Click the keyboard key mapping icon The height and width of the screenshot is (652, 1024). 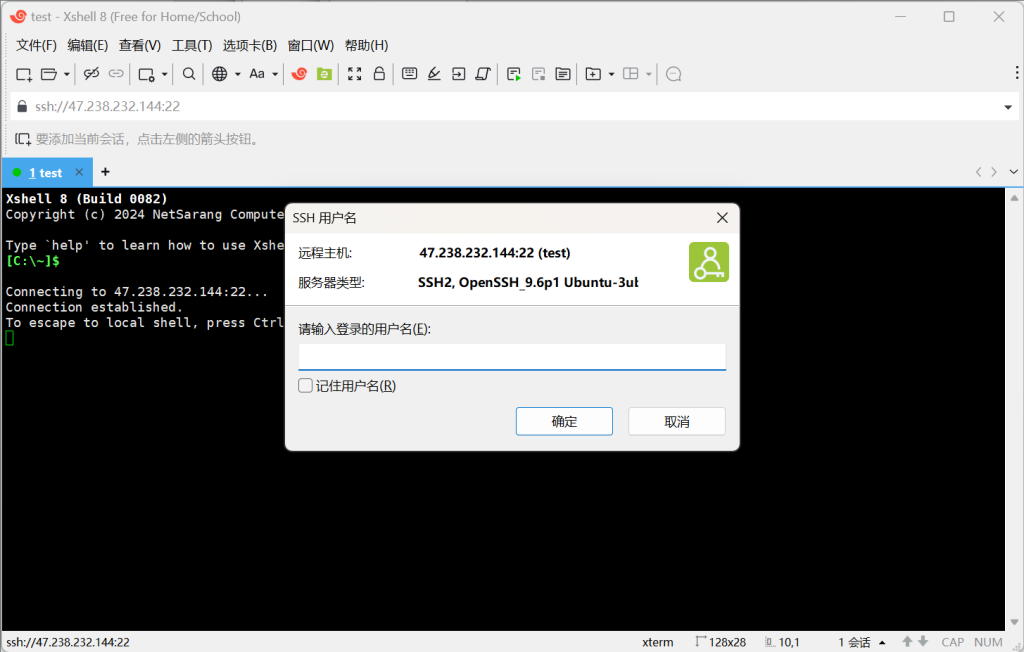click(x=409, y=74)
